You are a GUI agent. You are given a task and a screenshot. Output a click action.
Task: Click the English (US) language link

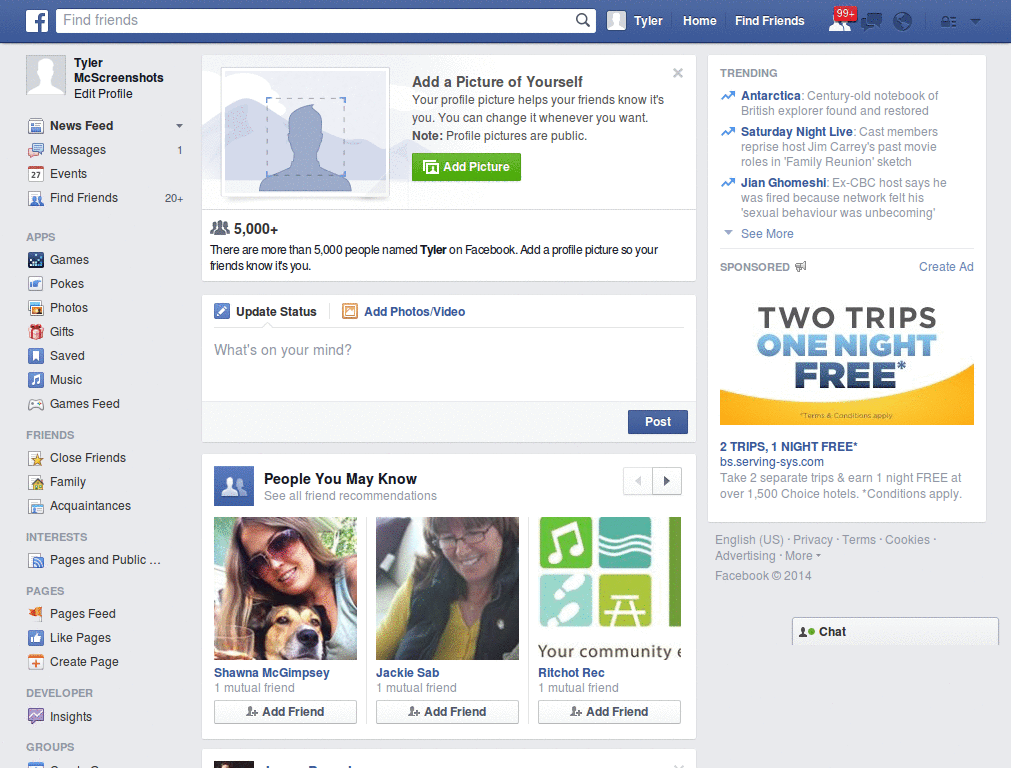pos(749,540)
